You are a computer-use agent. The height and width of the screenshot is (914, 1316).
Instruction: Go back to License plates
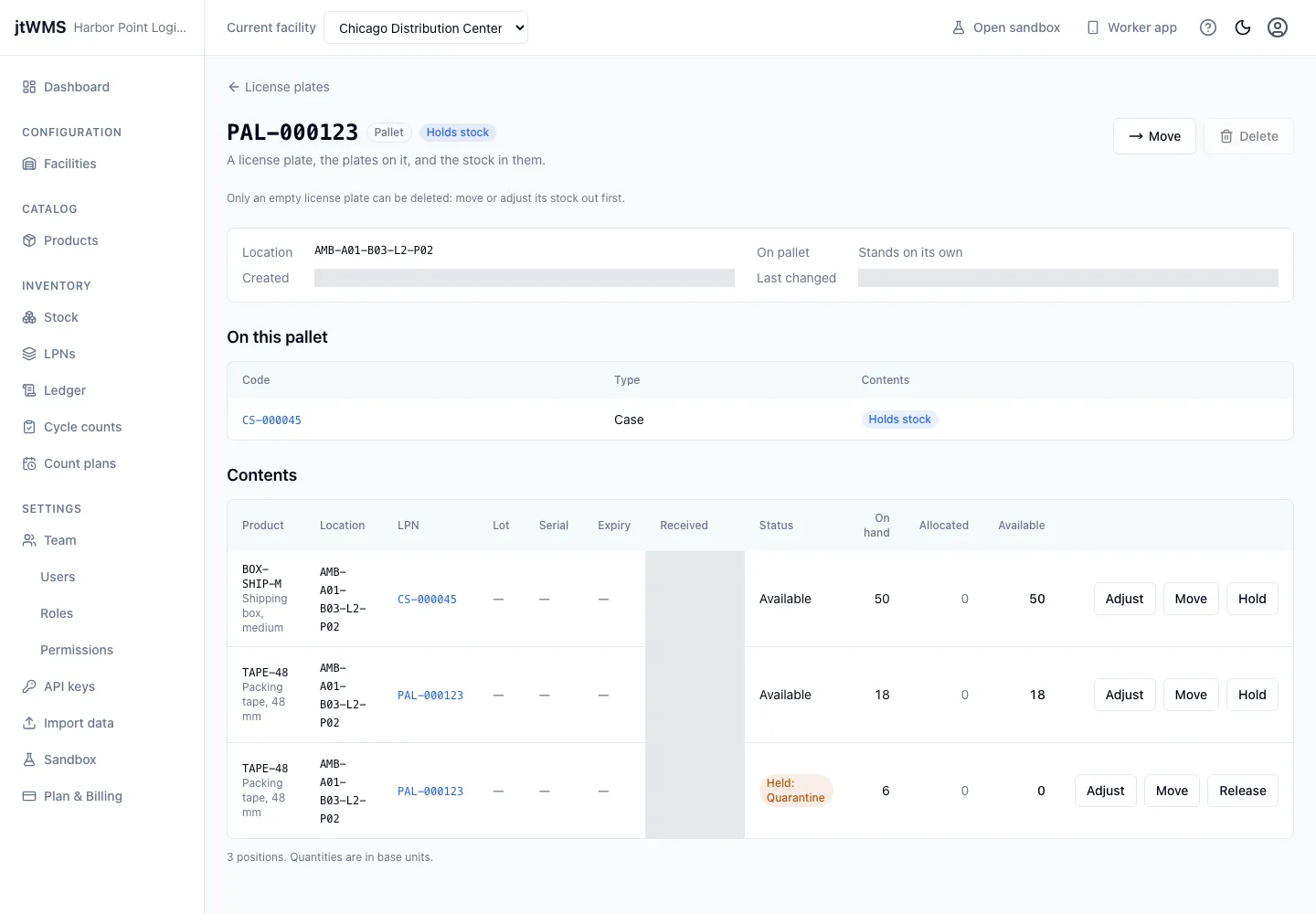278,87
